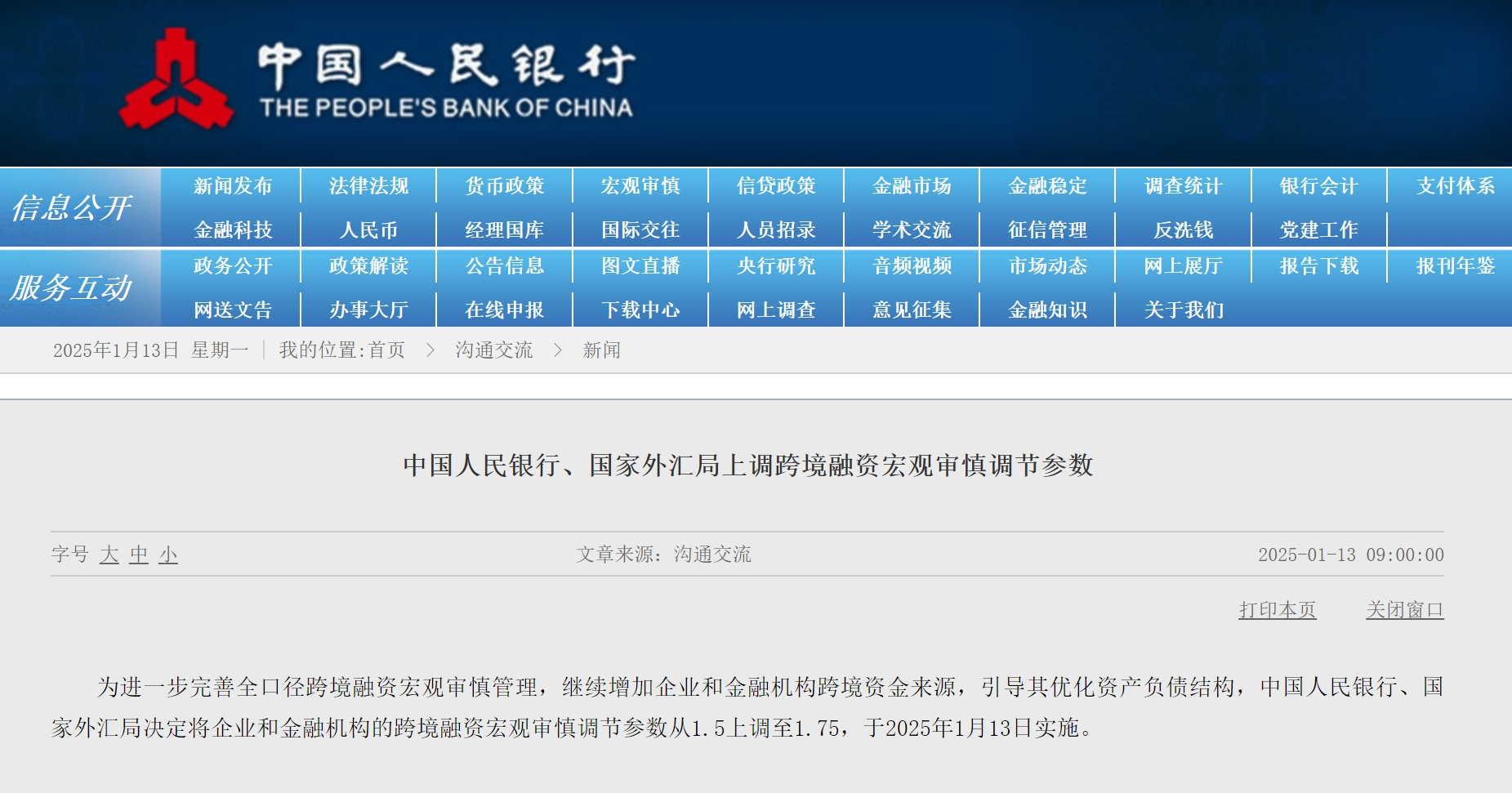Open 报刊年鉴 section
The width and height of the screenshot is (1512, 793).
click(1455, 266)
